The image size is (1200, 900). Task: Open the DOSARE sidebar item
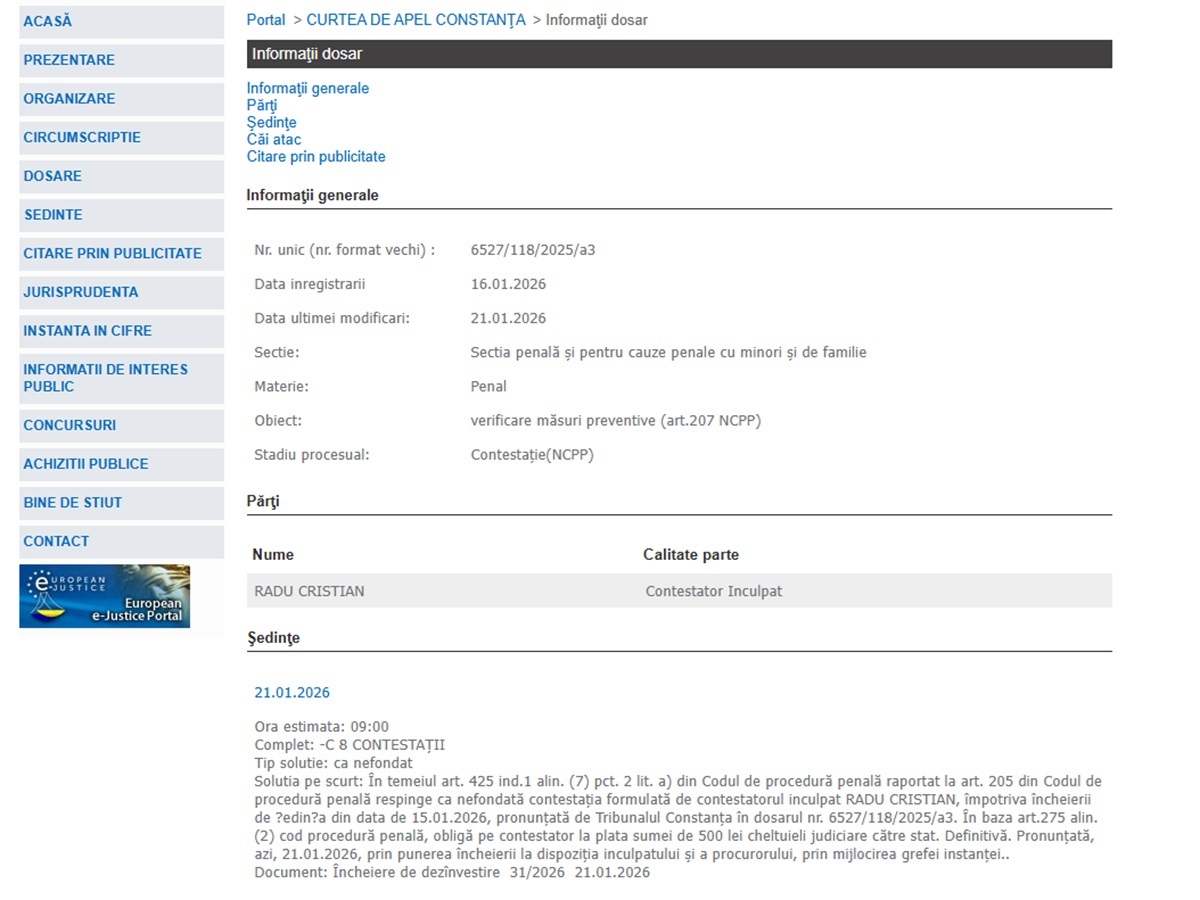(121, 176)
